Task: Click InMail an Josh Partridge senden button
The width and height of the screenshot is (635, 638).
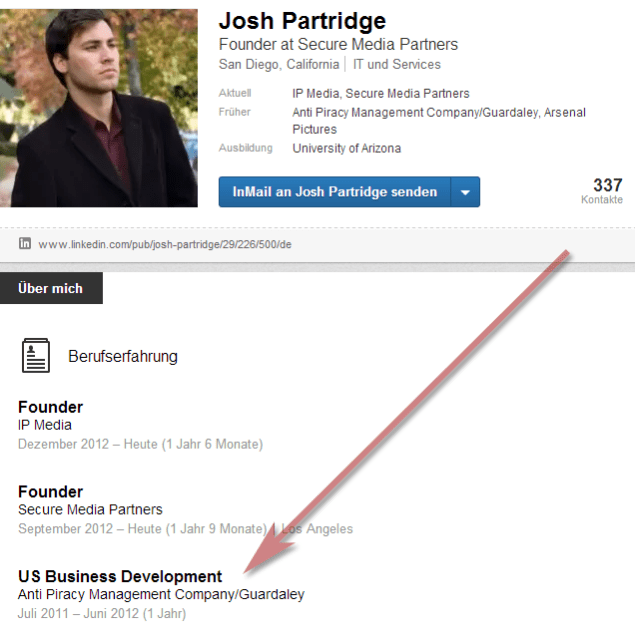Action: coord(334,192)
